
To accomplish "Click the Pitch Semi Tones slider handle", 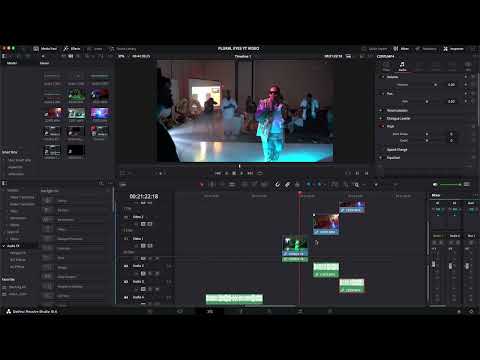I will click(x=427, y=134).
